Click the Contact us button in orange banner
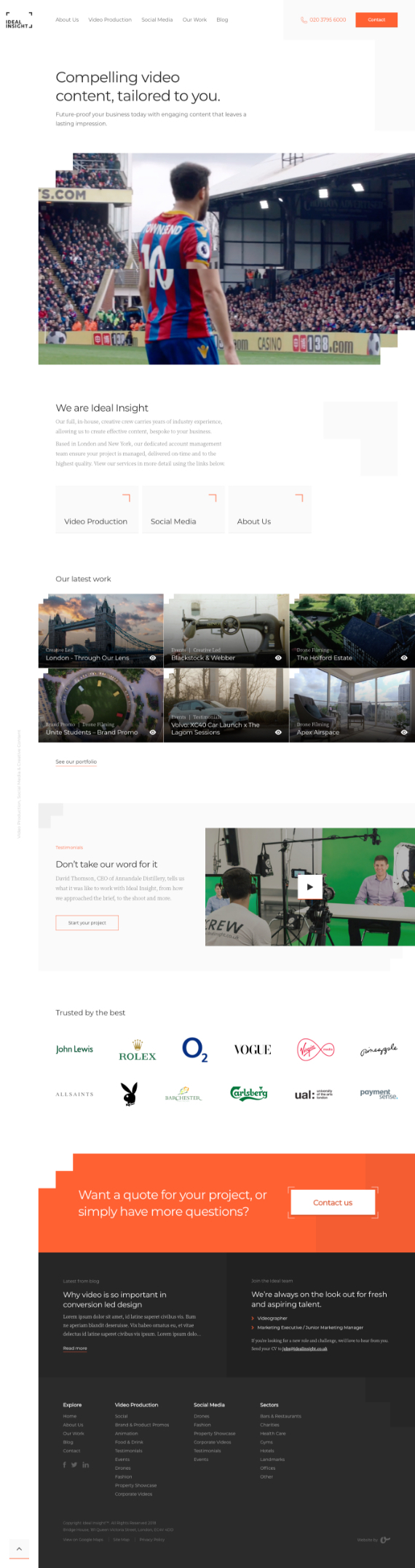This screenshot has height=1568, width=415. pos(333,1202)
